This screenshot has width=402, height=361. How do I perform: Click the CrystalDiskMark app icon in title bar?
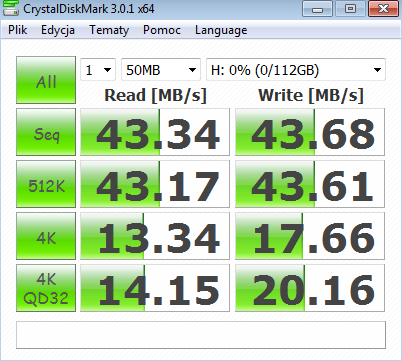coord(11,8)
